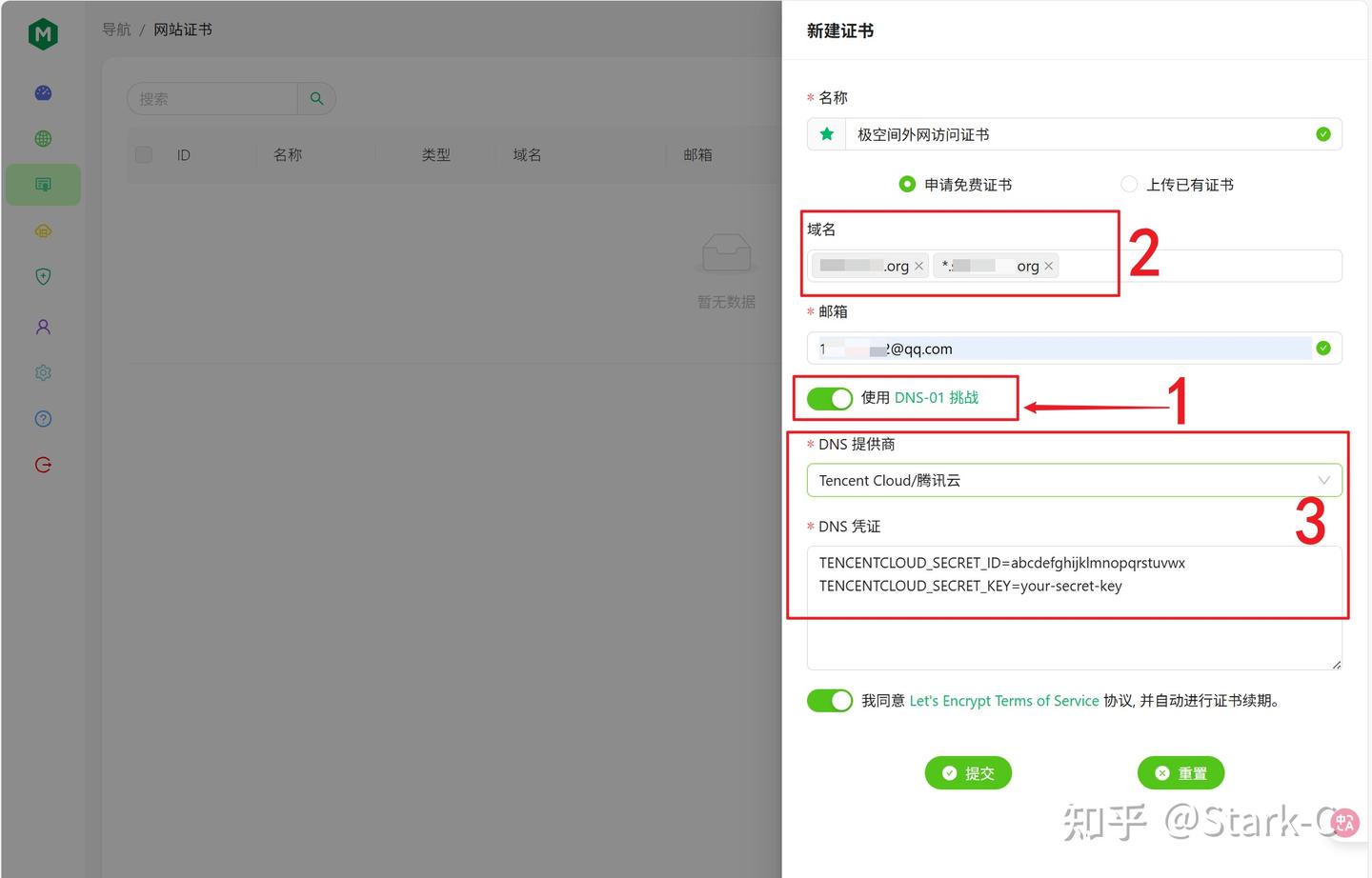Select the 上传已有证书 radio option

click(1129, 184)
